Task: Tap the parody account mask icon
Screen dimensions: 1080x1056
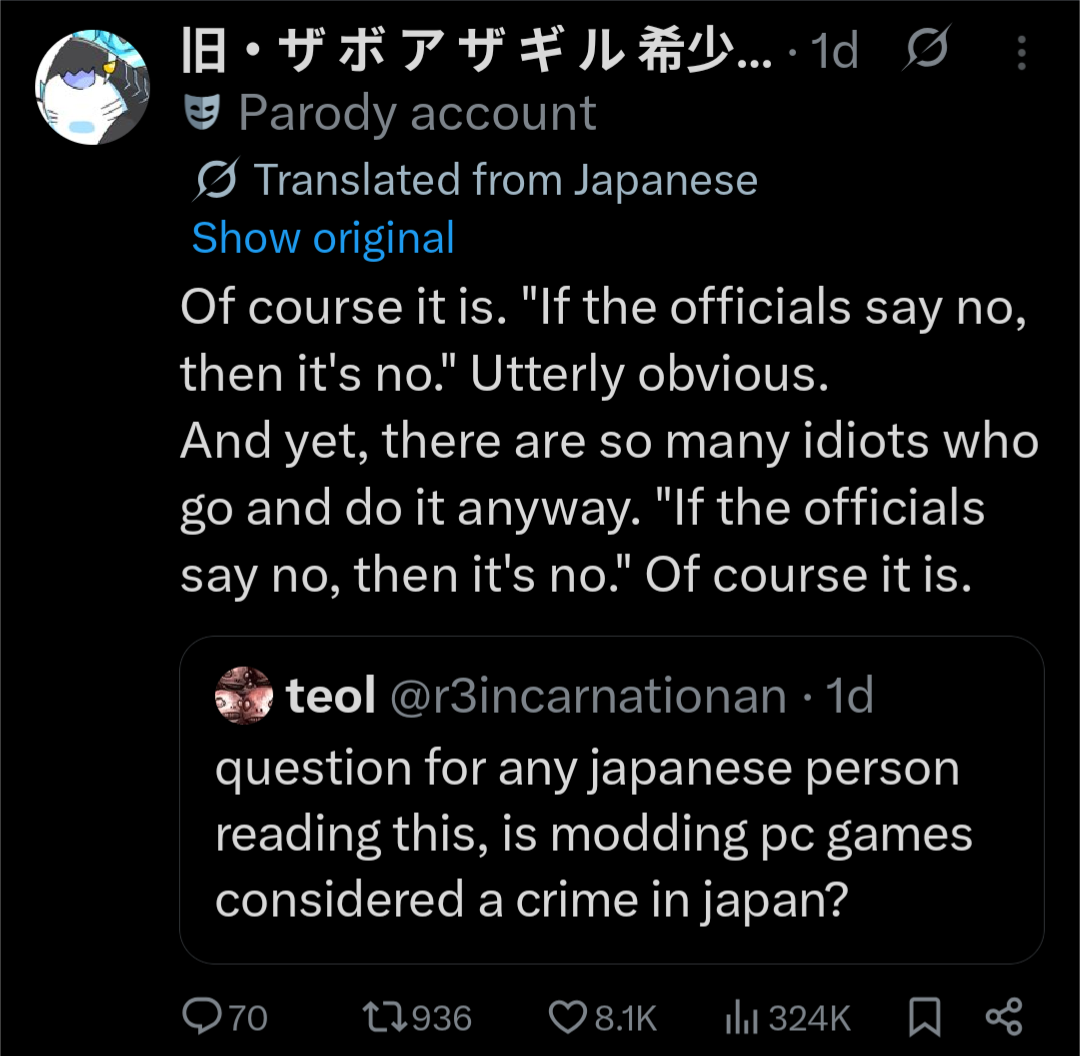Action: point(203,115)
